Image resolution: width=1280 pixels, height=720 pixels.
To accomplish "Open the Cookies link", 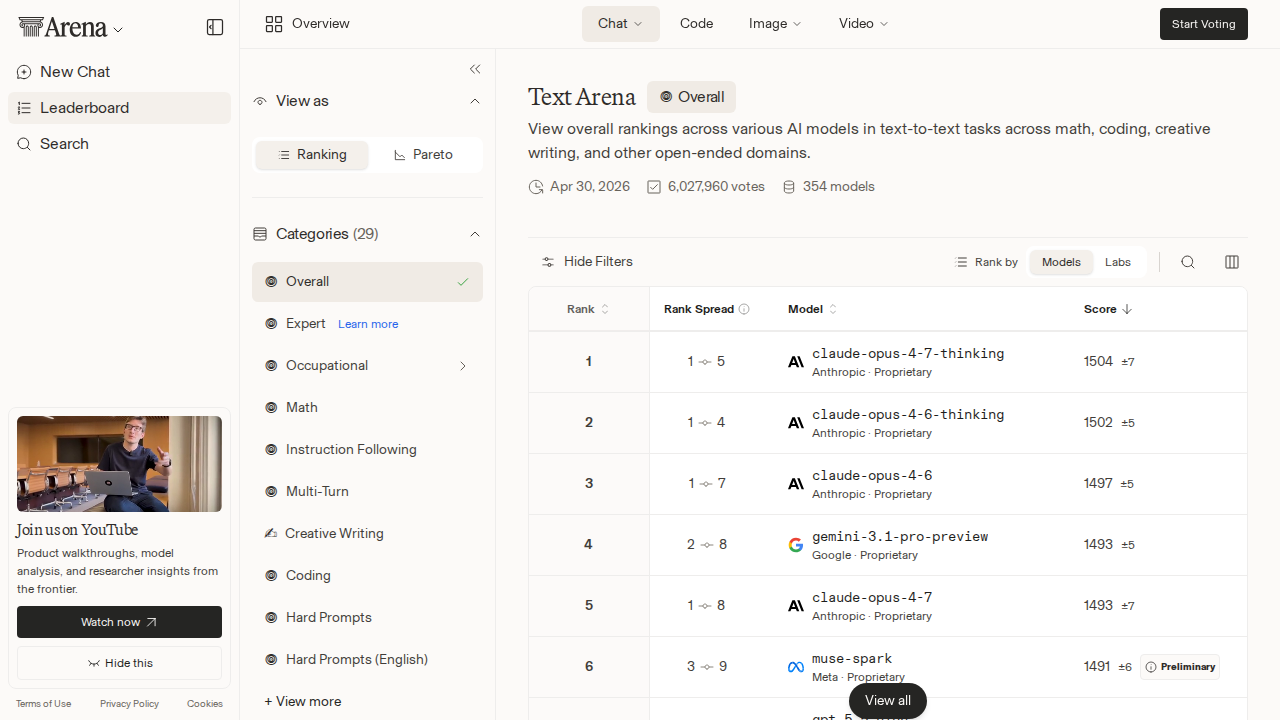I will point(205,704).
